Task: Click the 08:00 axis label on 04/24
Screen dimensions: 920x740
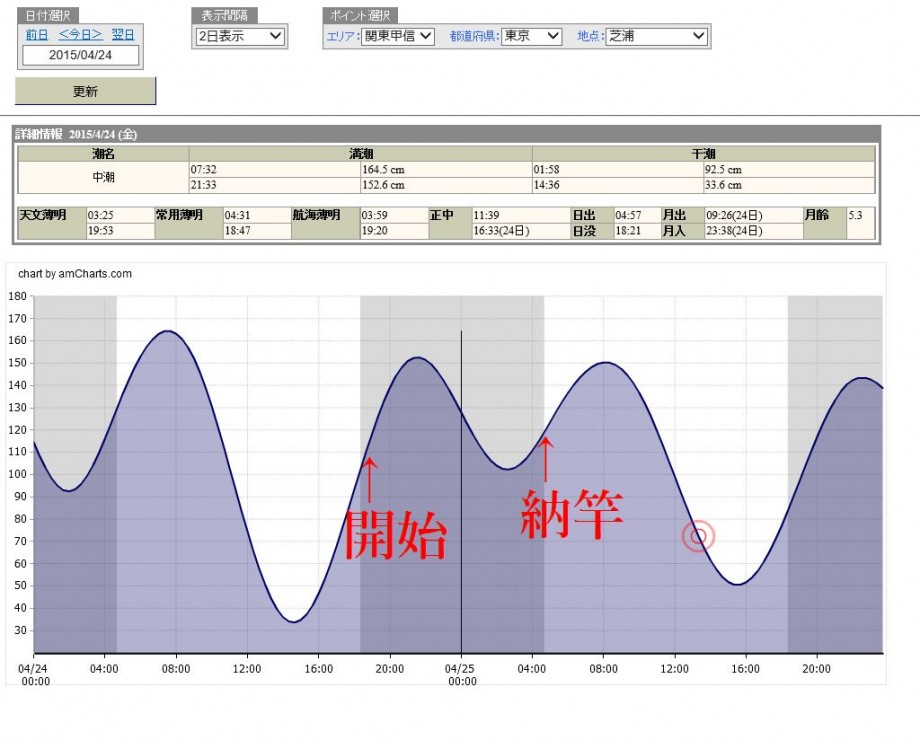Action: (x=175, y=668)
